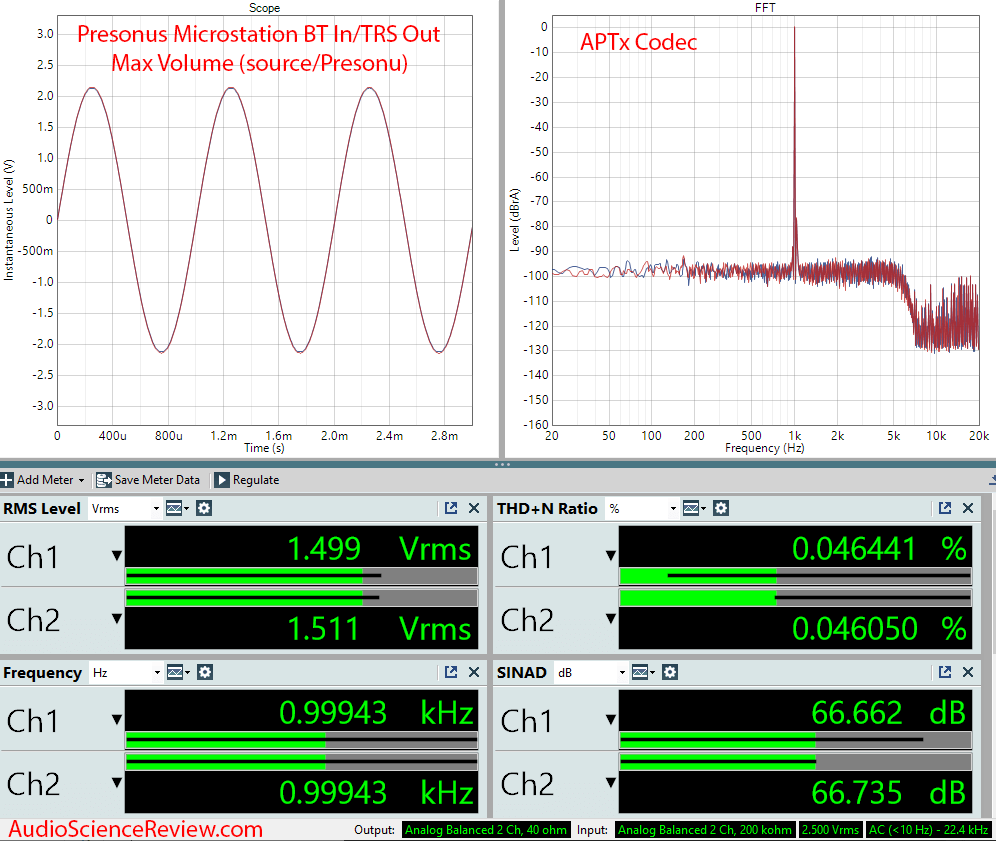Image resolution: width=996 pixels, height=841 pixels.
Task: Expand the Ch1 arrow in the THD+N Ratio meter
Action: pos(611,556)
